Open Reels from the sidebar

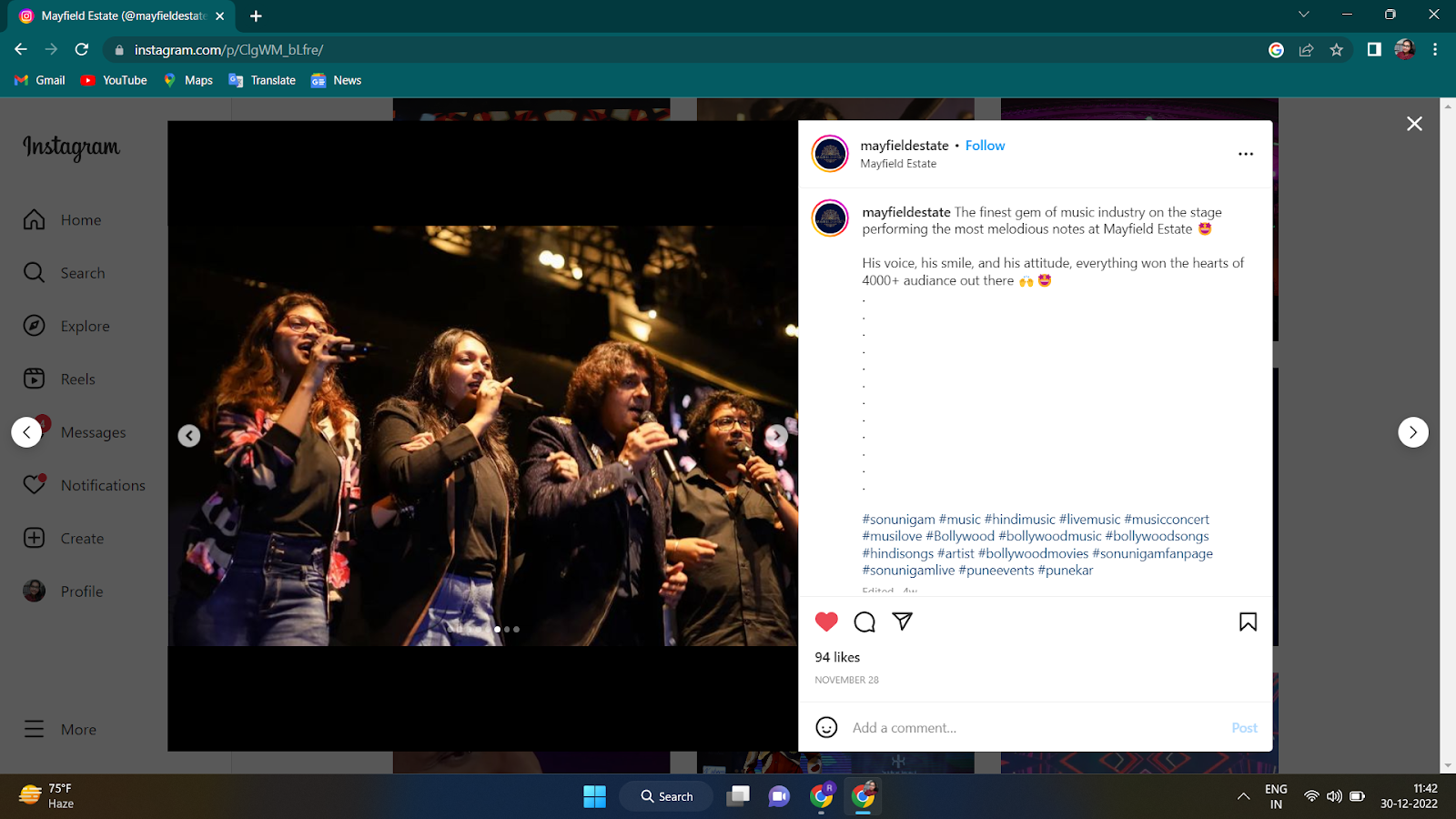59,379
